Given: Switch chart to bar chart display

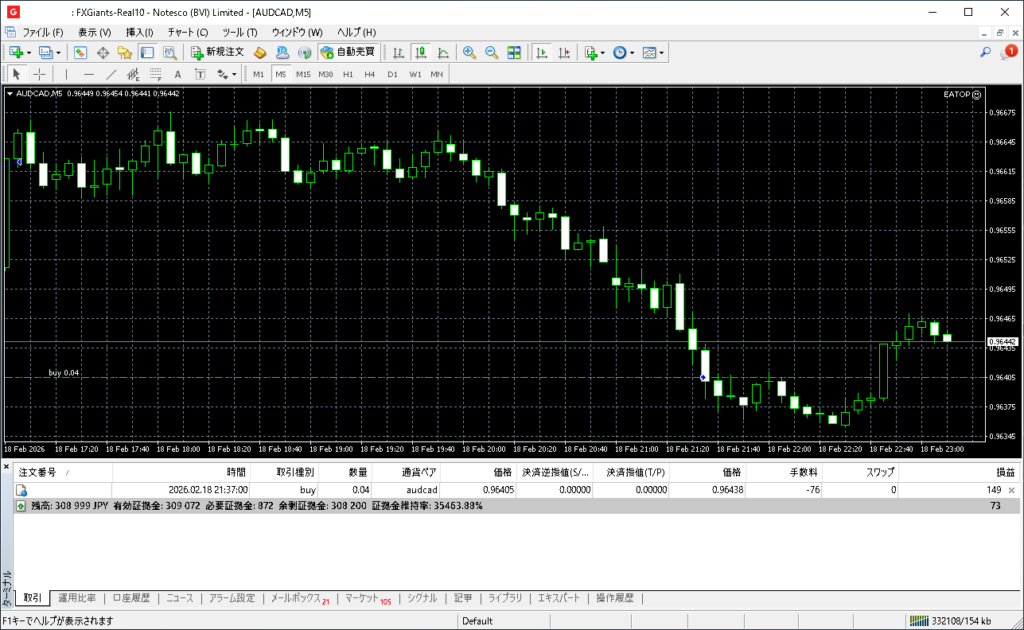Looking at the screenshot, I should pos(398,52).
